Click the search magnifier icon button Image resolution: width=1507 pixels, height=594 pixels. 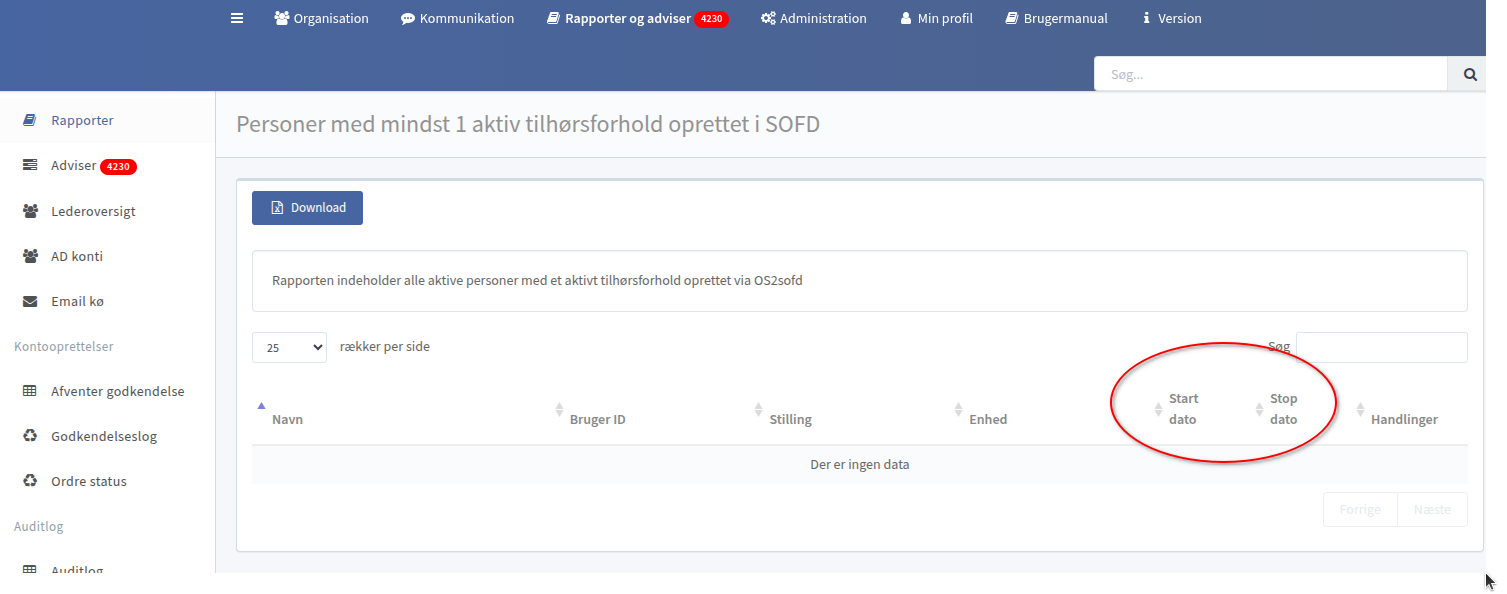point(1470,74)
